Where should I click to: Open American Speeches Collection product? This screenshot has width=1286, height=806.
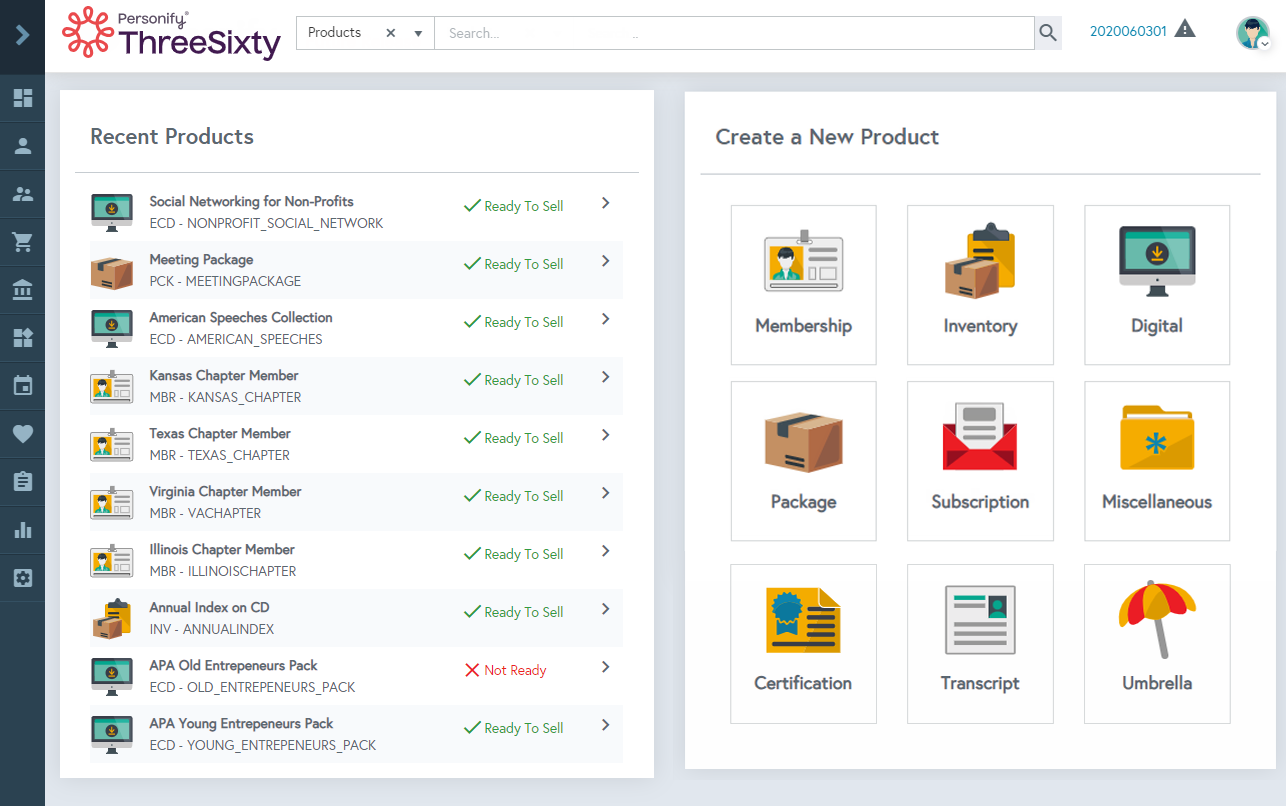pyautogui.click(x=241, y=317)
